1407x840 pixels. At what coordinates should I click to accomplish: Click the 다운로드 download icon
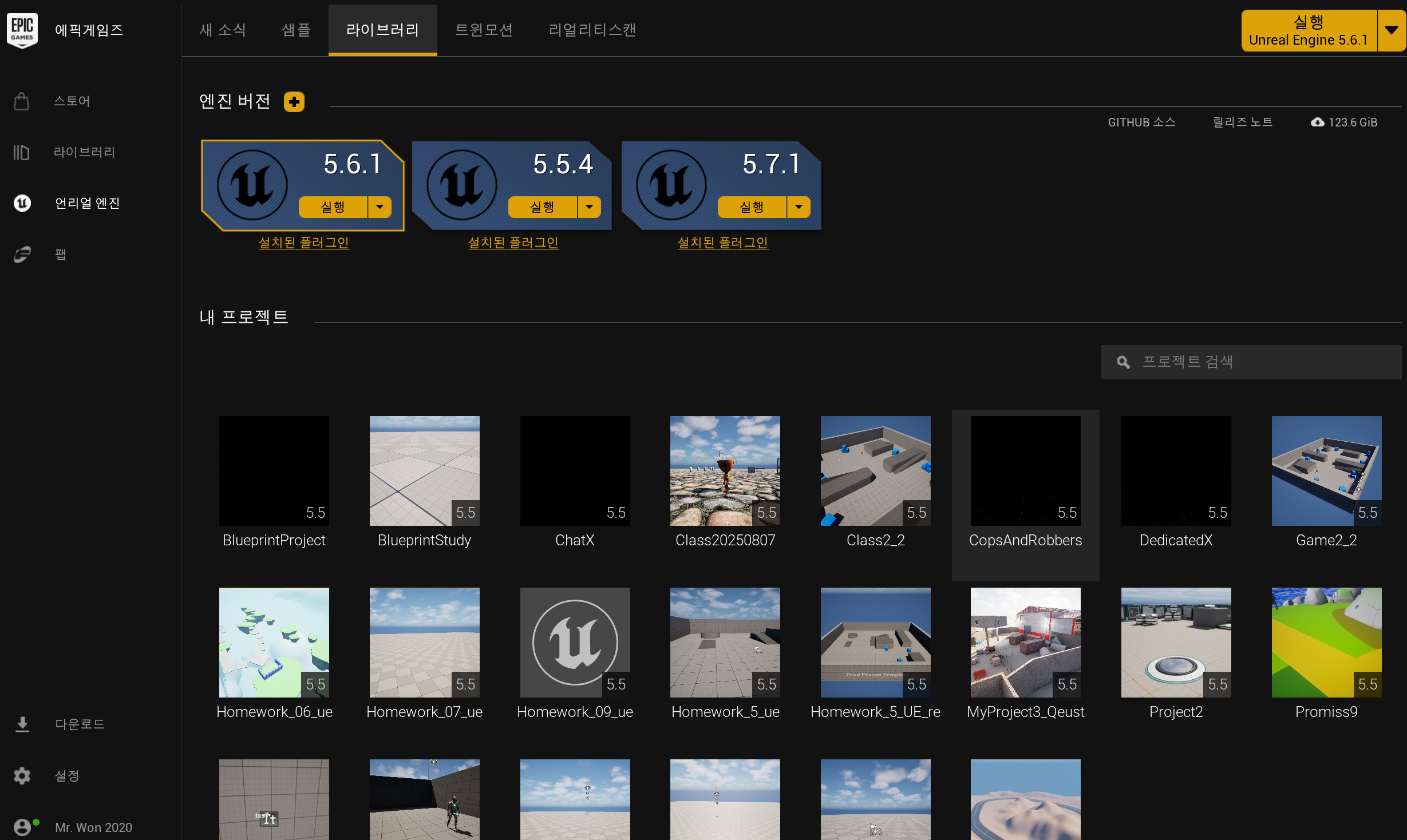click(x=22, y=724)
